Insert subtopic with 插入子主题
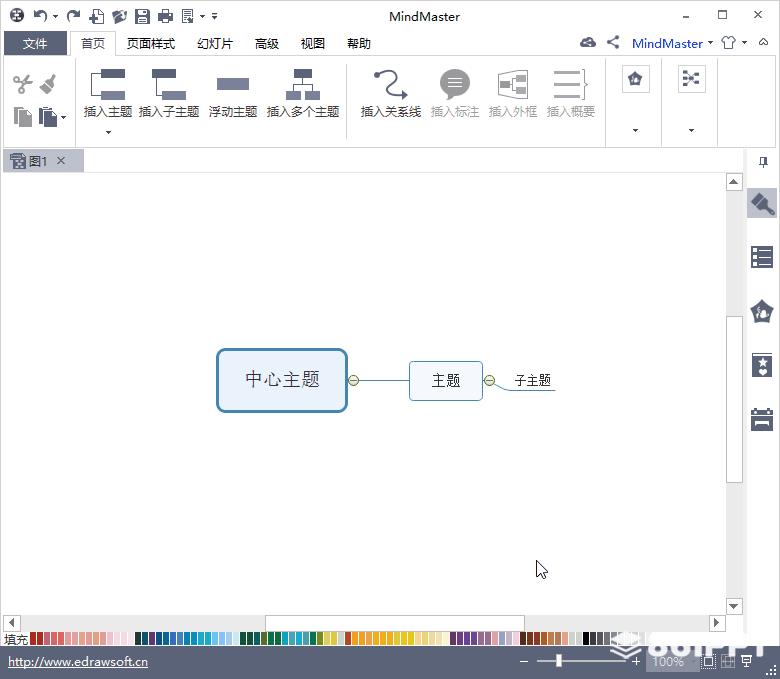Screen dimensions: 780x679 (x=169, y=94)
